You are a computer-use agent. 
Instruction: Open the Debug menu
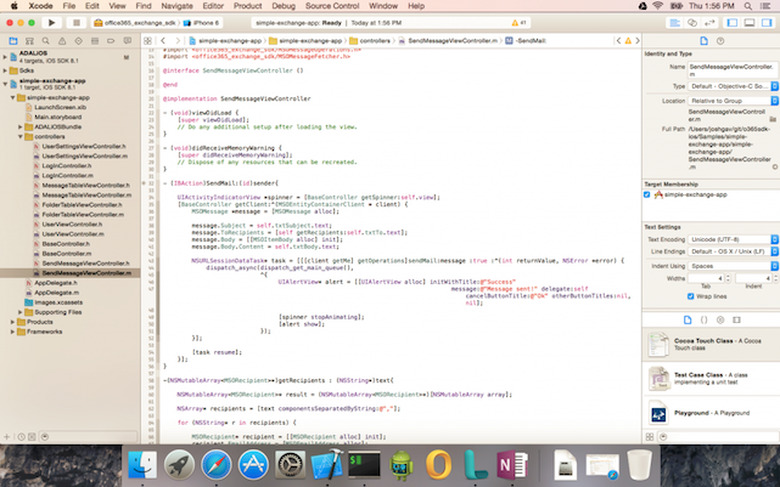284,6
